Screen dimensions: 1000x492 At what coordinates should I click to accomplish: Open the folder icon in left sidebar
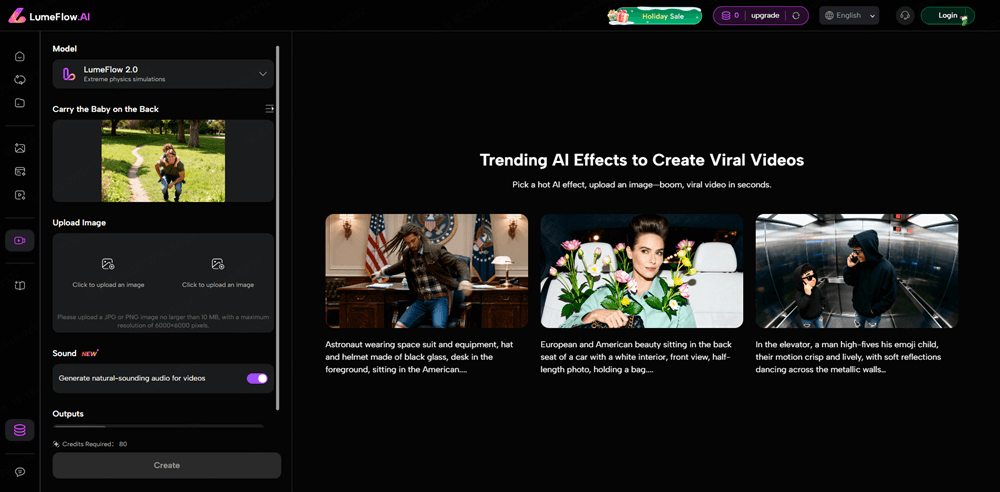pos(20,103)
